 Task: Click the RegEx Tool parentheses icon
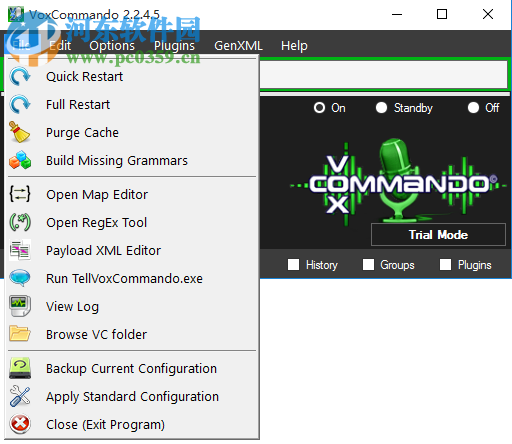pyautogui.click(x=20, y=222)
